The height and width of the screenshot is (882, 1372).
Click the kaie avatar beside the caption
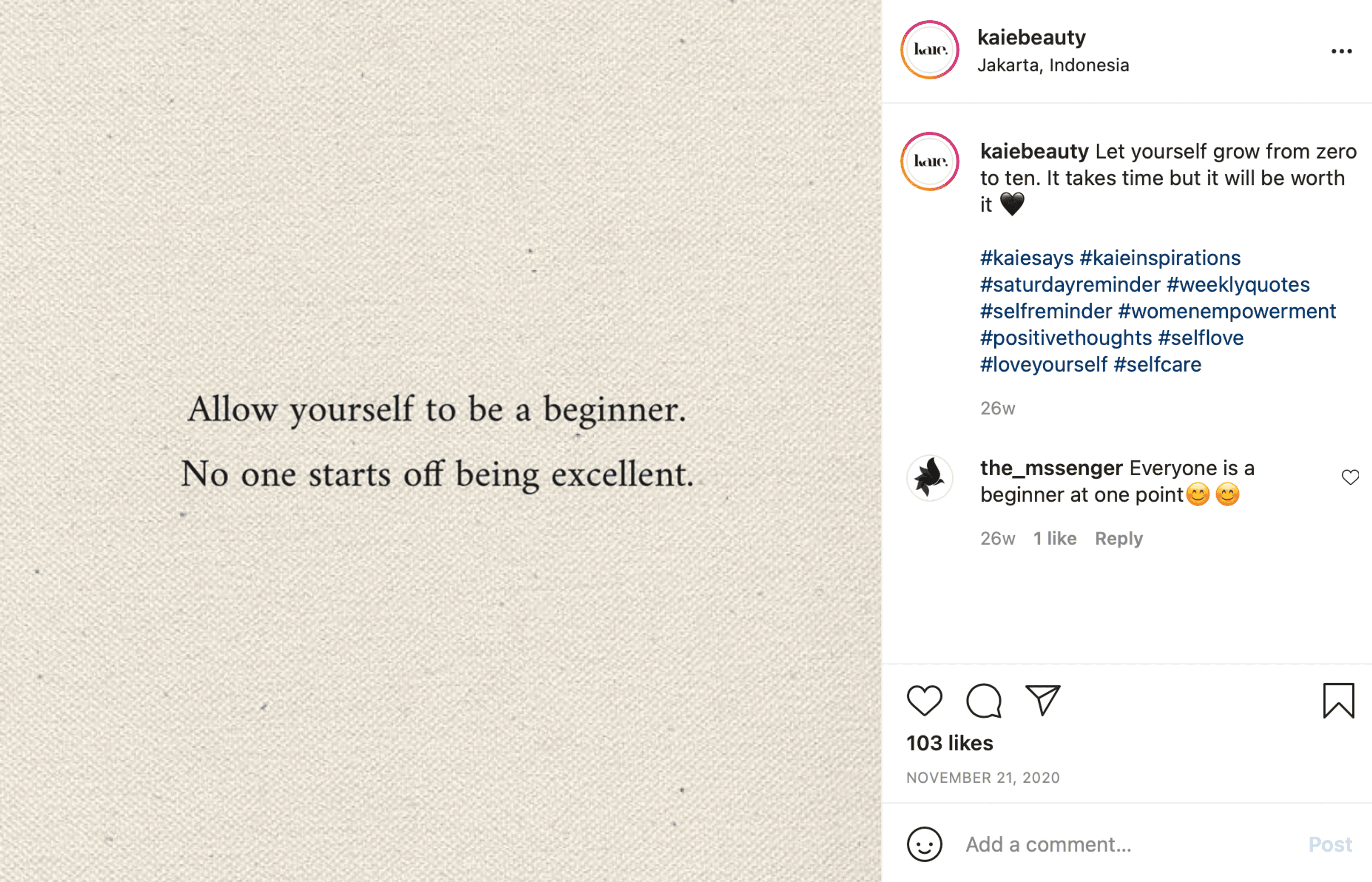(x=930, y=162)
